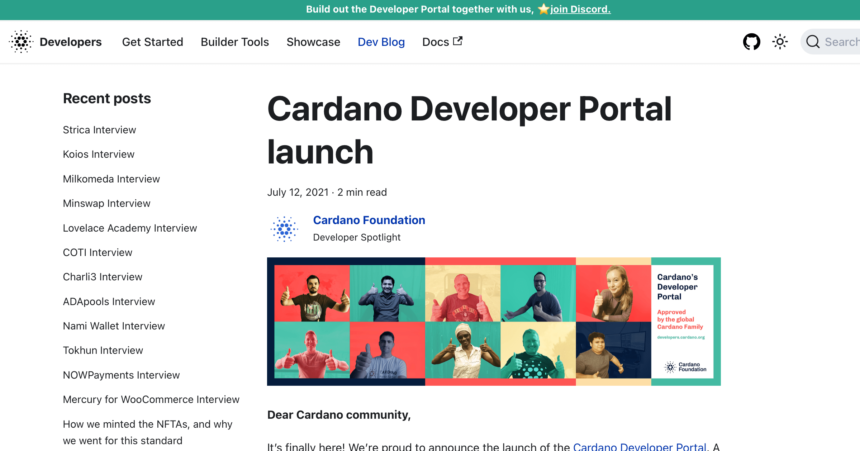Click the Cardano Developer Portal launch heading
860x451 pixels.
[469, 131]
